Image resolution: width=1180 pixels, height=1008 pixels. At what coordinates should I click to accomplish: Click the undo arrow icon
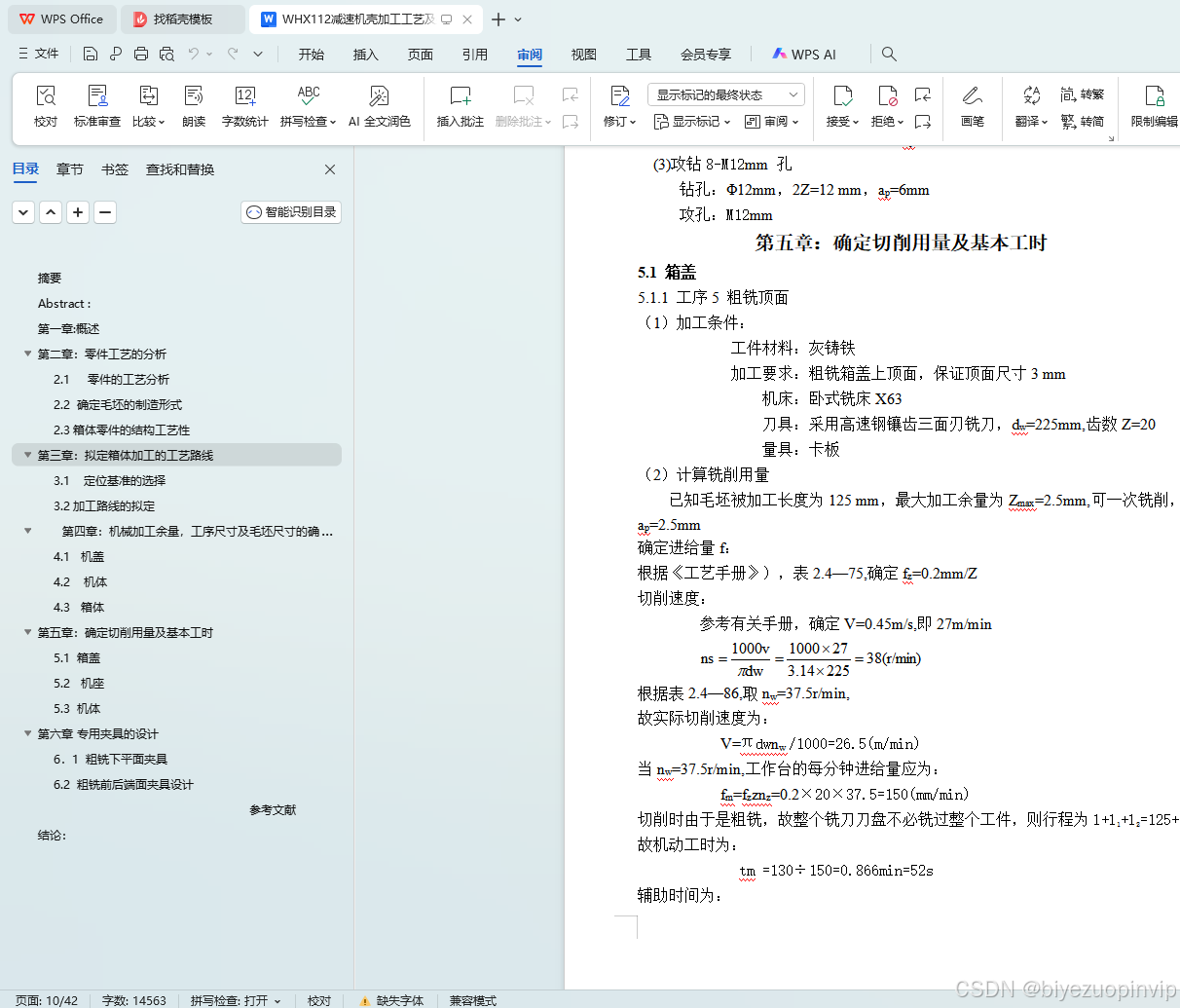tap(194, 54)
